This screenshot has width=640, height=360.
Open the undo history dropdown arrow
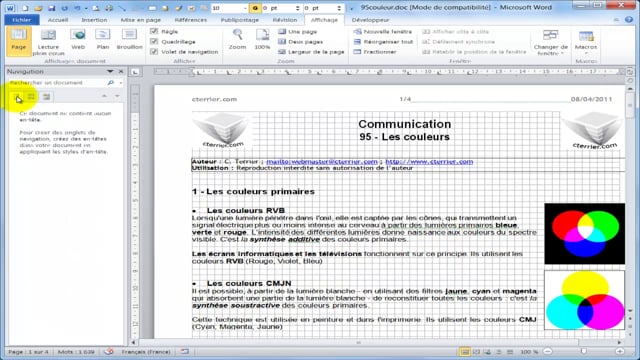pyautogui.click(x=86, y=8)
